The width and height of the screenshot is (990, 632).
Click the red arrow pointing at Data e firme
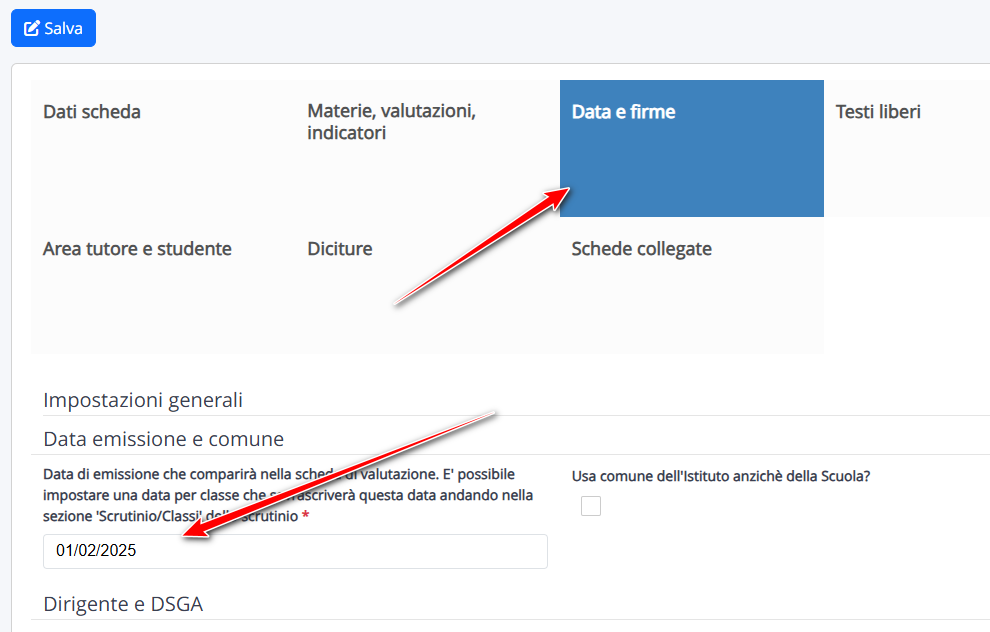[x=482, y=246]
